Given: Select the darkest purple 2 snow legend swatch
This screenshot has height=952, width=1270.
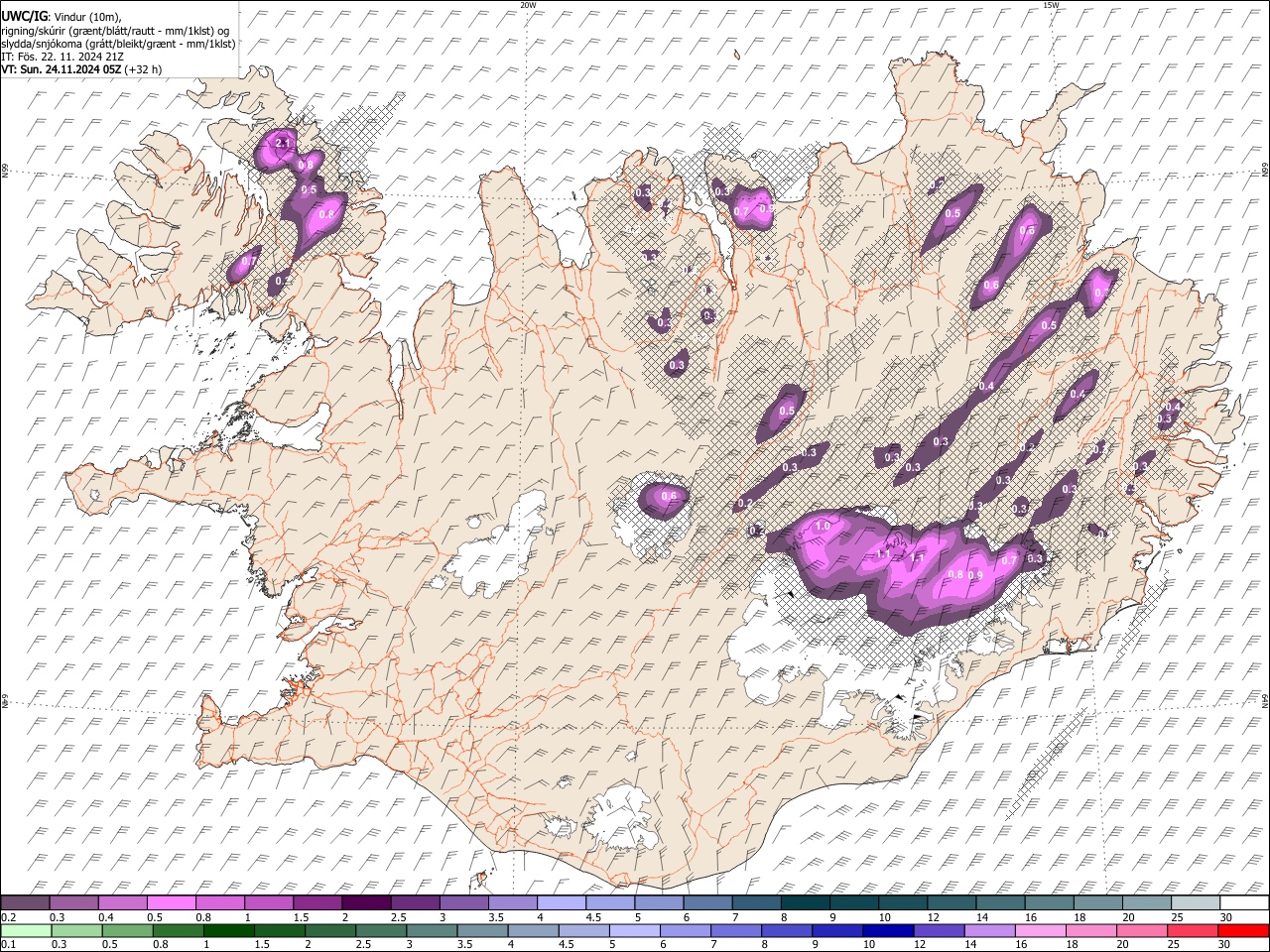Looking at the screenshot, I should (x=366, y=903).
